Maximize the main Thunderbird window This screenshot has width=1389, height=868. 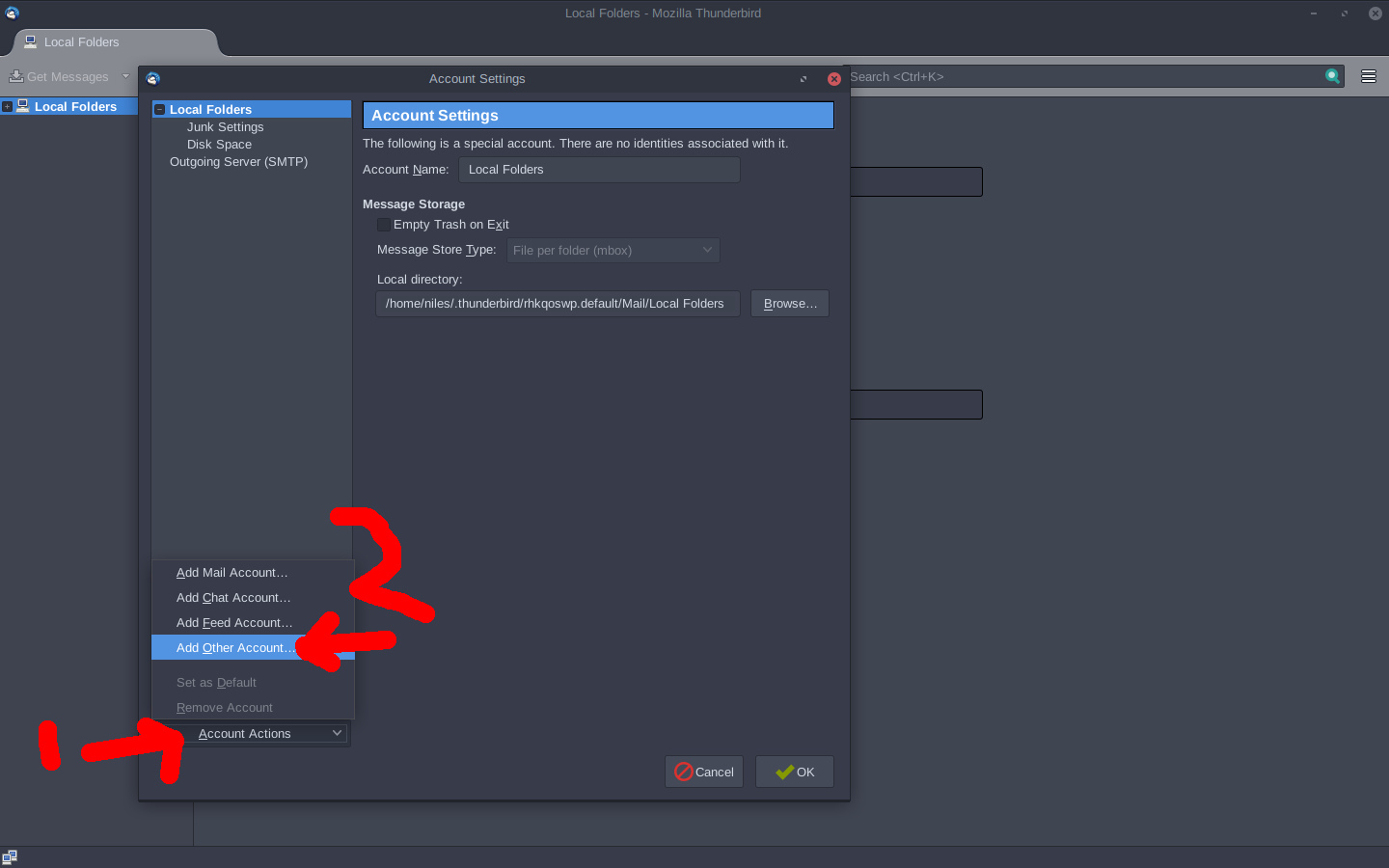point(1344,14)
